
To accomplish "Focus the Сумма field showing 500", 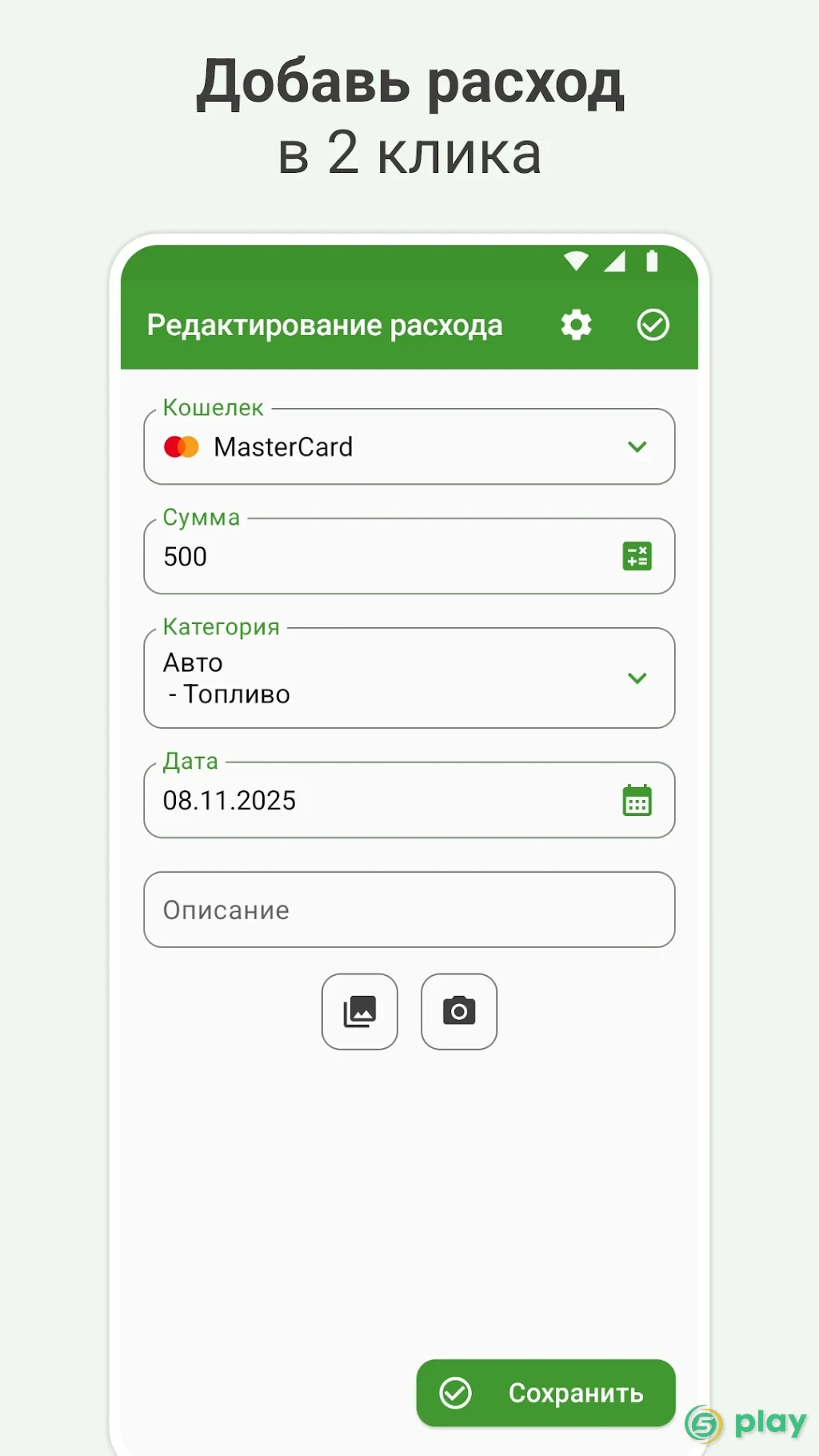I will pyautogui.click(x=409, y=556).
